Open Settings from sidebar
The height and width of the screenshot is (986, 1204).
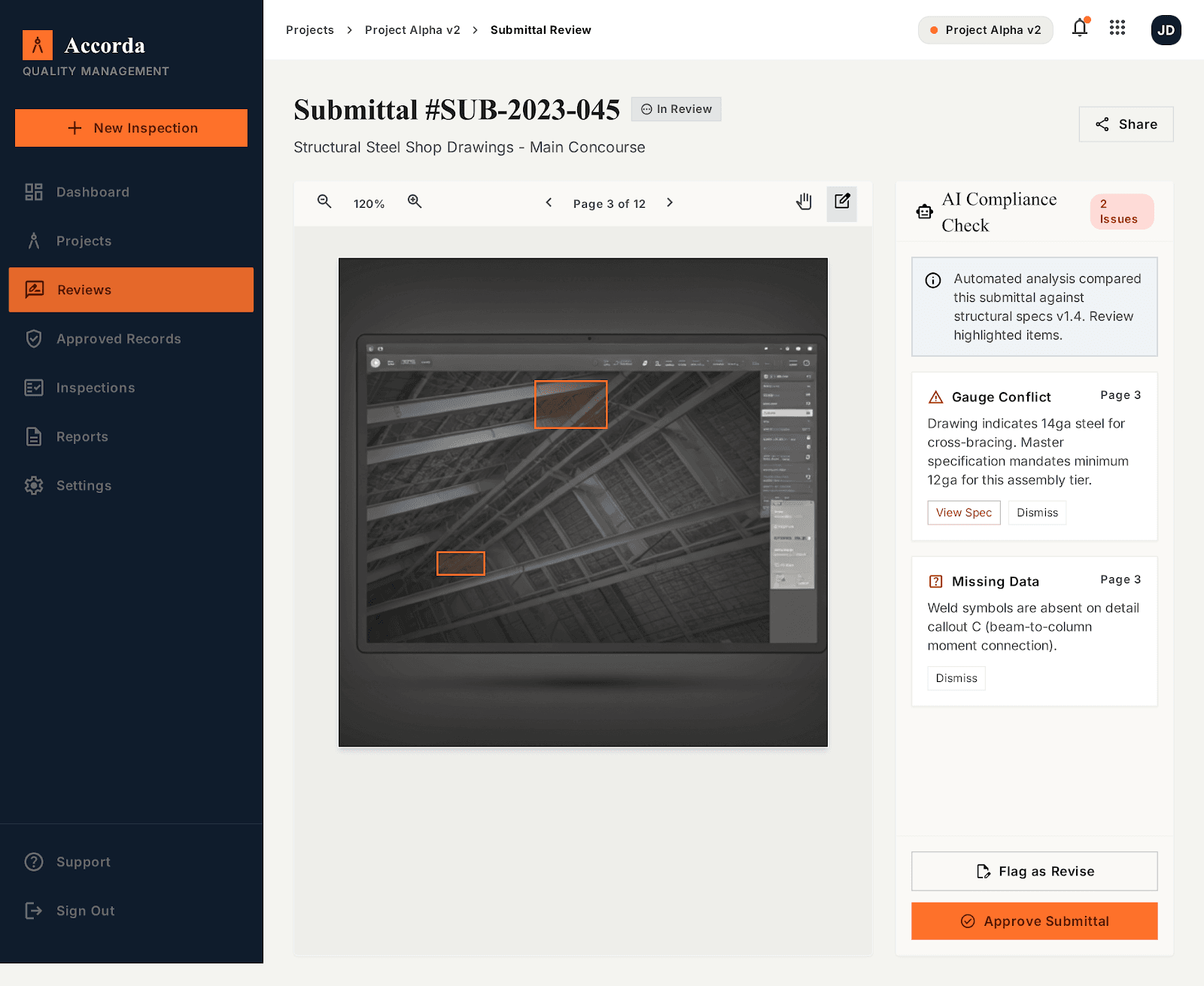(131, 485)
